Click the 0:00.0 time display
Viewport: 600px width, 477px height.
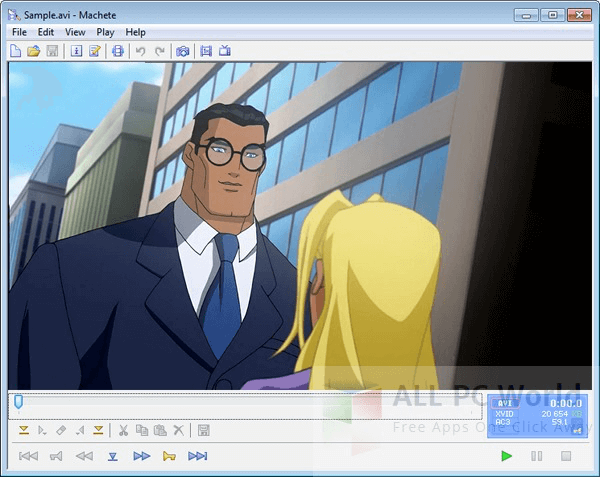[x=566, y=404]
